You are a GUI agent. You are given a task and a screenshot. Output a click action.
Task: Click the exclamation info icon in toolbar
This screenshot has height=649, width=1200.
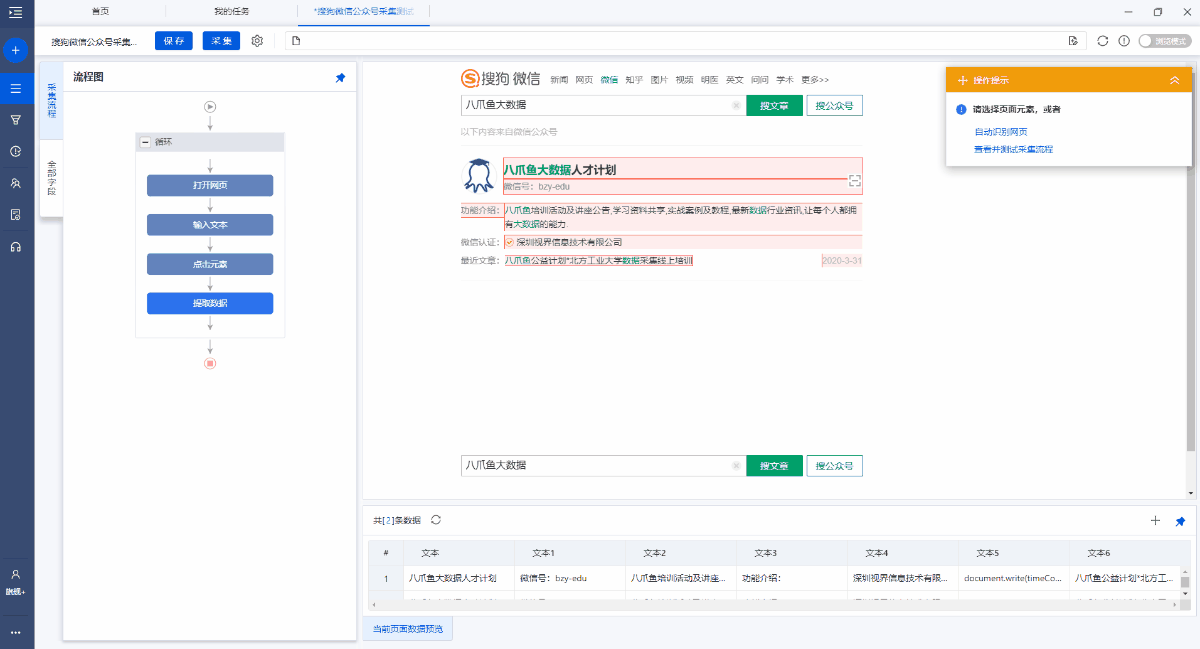1124,41
